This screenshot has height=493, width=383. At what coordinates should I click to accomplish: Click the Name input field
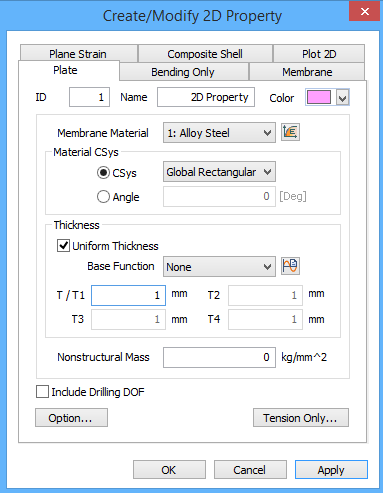206,97
